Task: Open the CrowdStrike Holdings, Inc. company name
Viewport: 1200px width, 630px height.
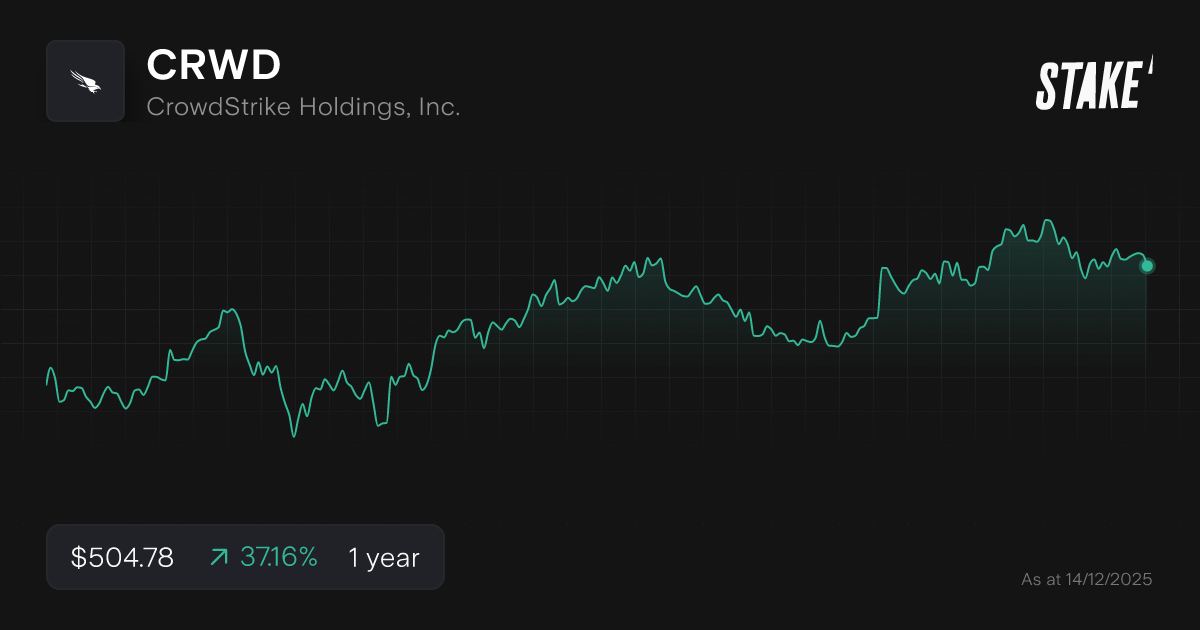Action: pos(303,107)
